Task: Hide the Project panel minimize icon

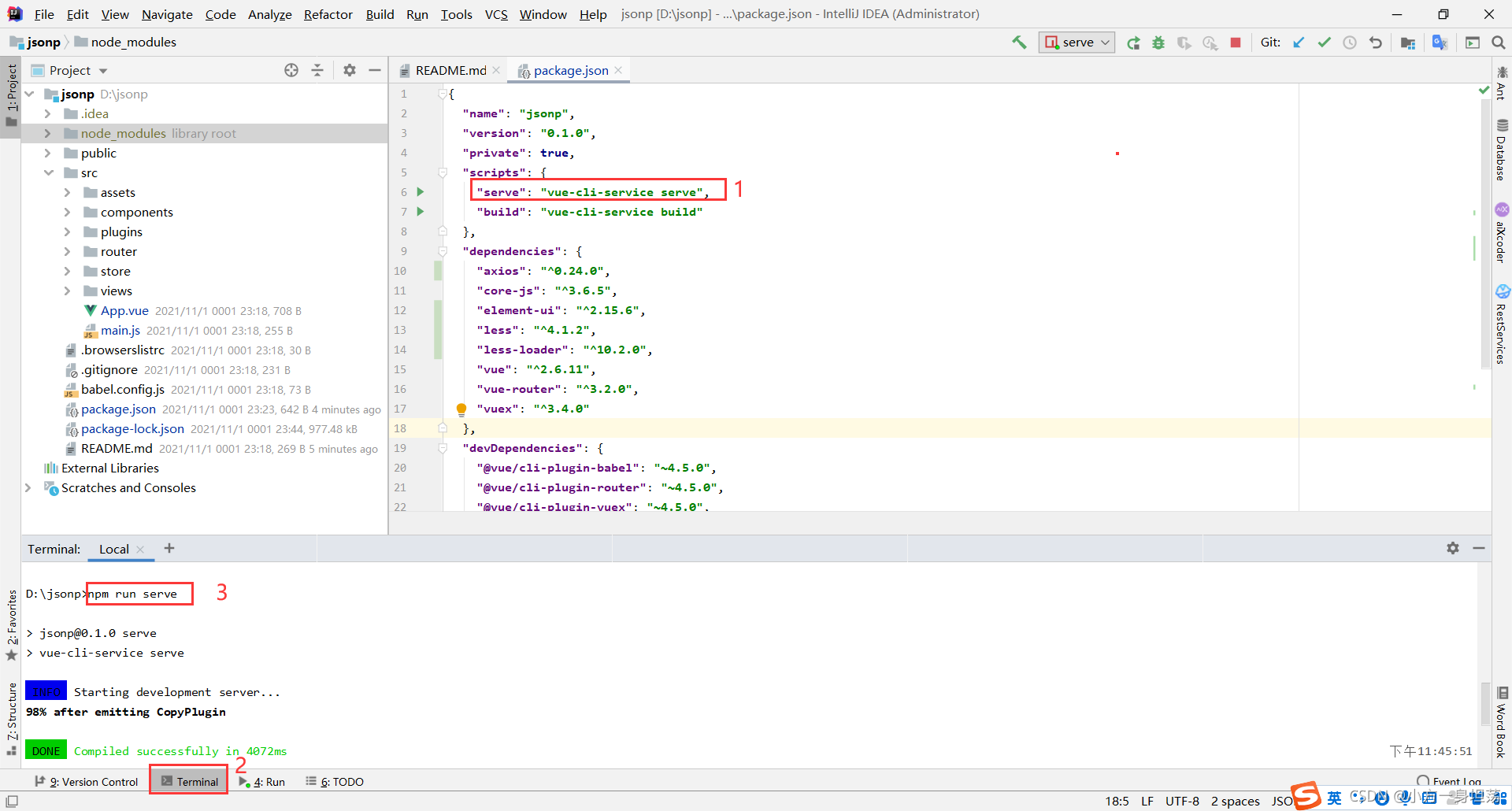Action: pyautogui.click(x=375, y=70)
